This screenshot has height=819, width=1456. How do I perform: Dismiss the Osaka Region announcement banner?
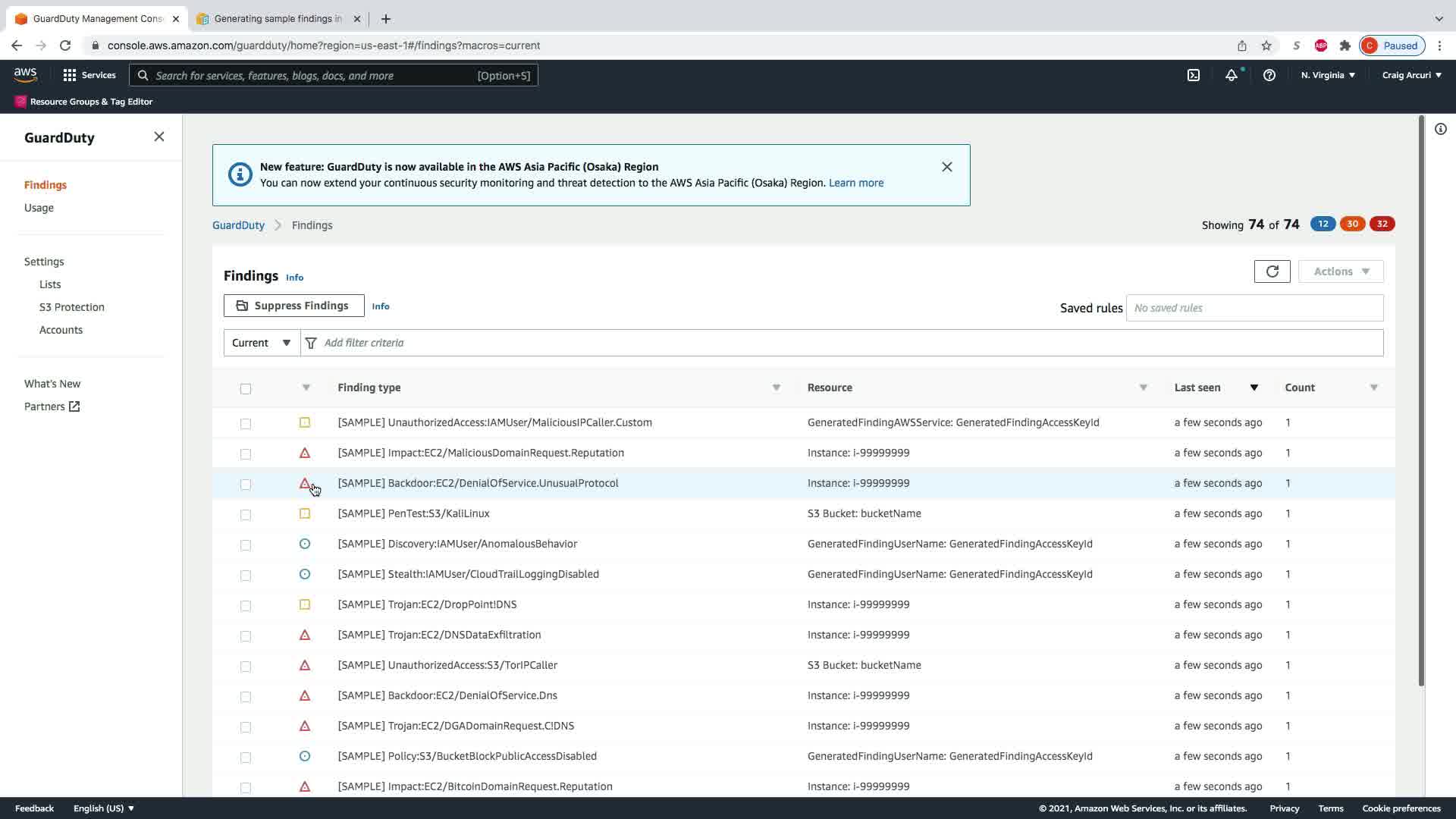click(x=946, y=167)
